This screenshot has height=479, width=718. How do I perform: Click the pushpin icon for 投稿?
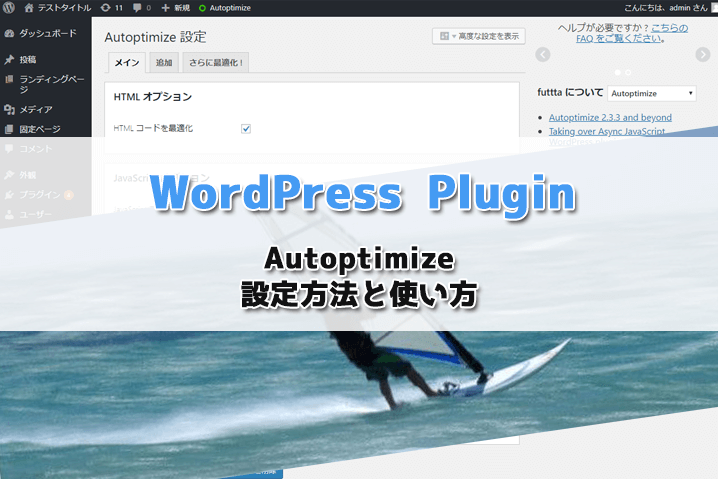[9, 59]
